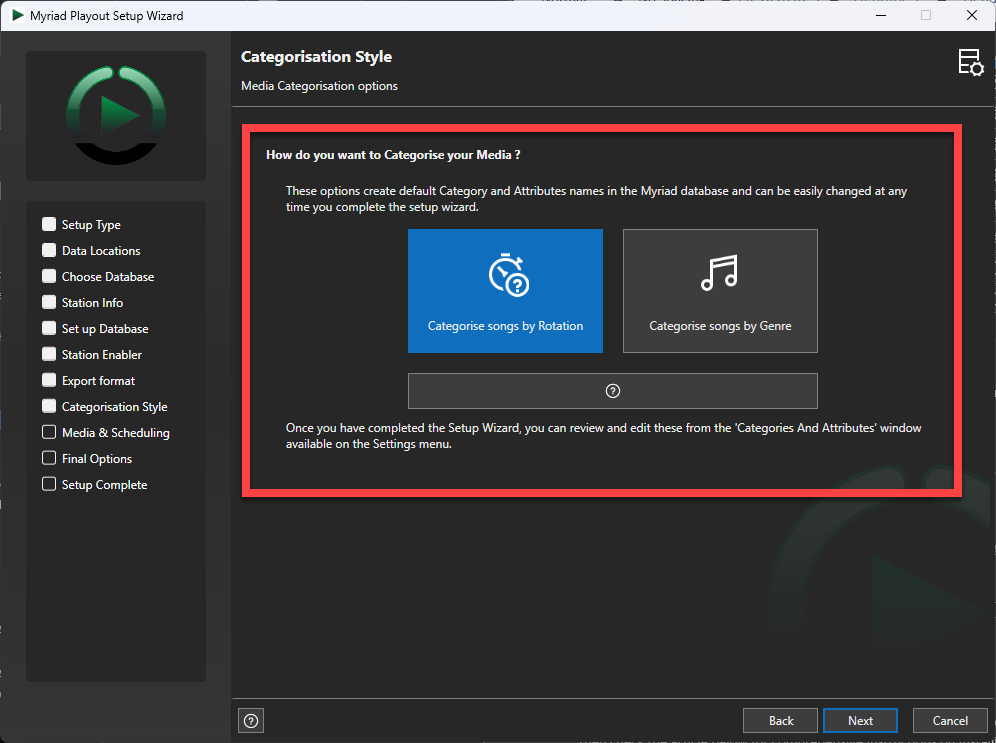Open wizard help button at bottom left
The height and width of the screenshot is (743, 996).
251,721
